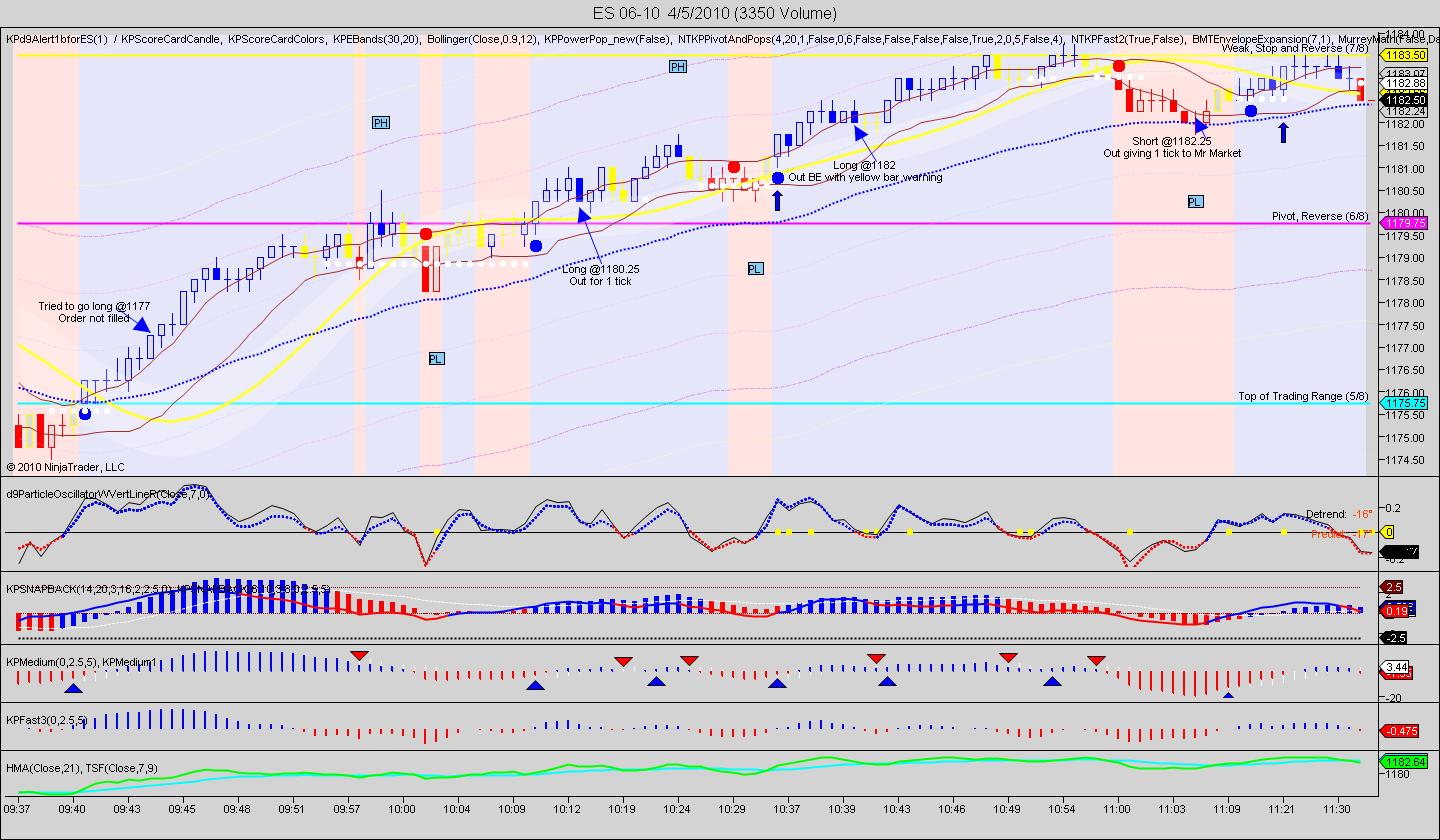Select the blue dot below the 10:10 candles
Screen dimensions: 1440x840
[536, 245]
